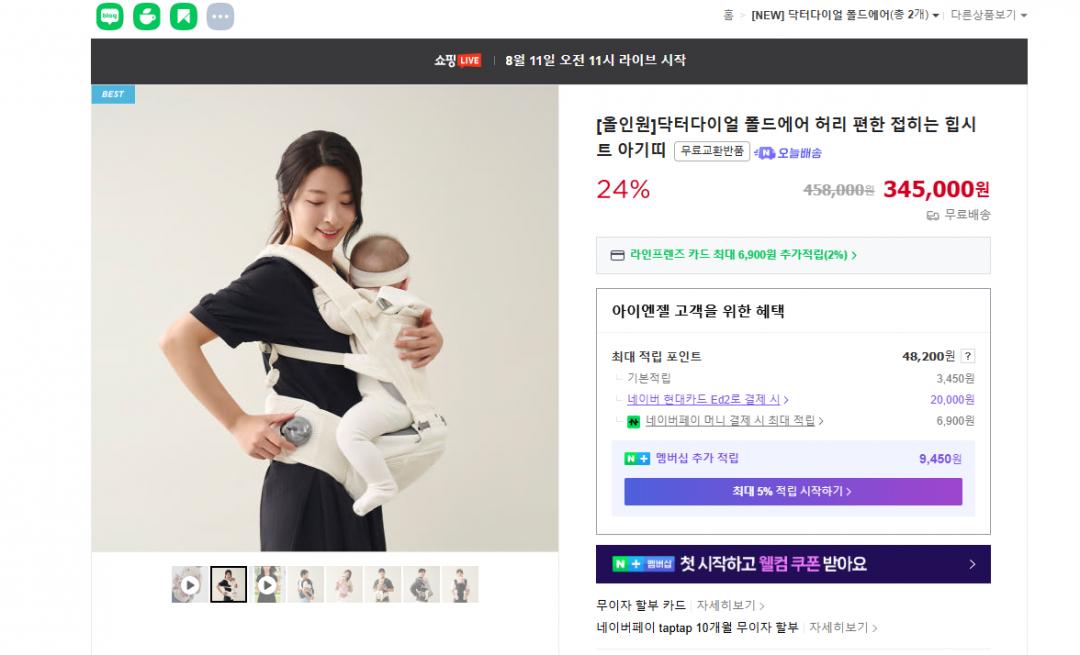Click the 홈 breadcrumb link
Viewport: 1080px width, 655px height.
728,15
